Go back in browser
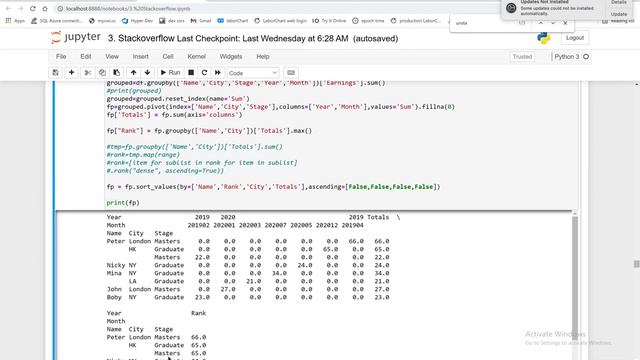This screenshot has width=640, height=360. (8, 9)
